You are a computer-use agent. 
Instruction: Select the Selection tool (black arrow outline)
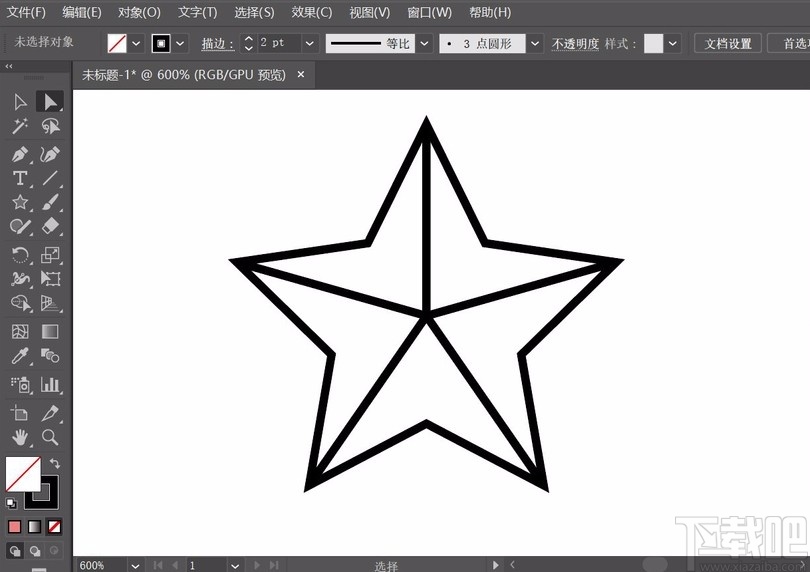[20, 102]
